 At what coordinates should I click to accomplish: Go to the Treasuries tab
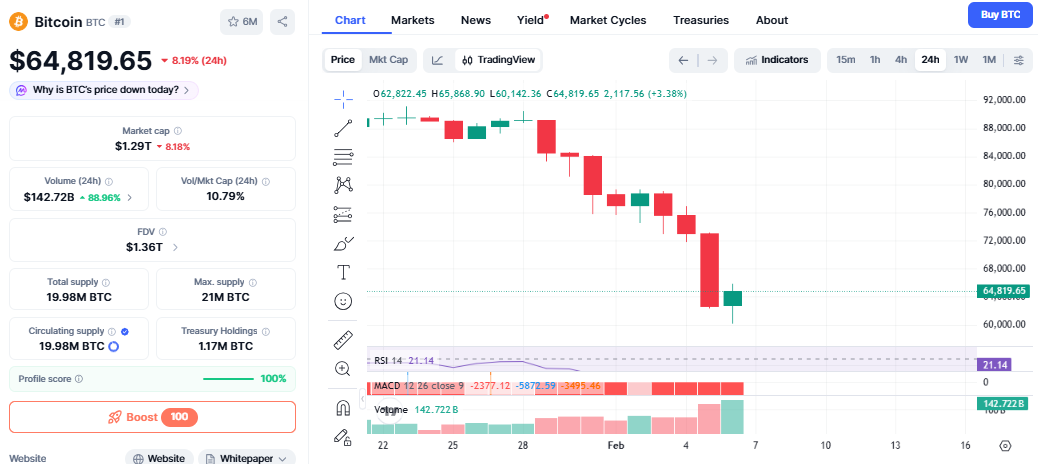[701, 20]
